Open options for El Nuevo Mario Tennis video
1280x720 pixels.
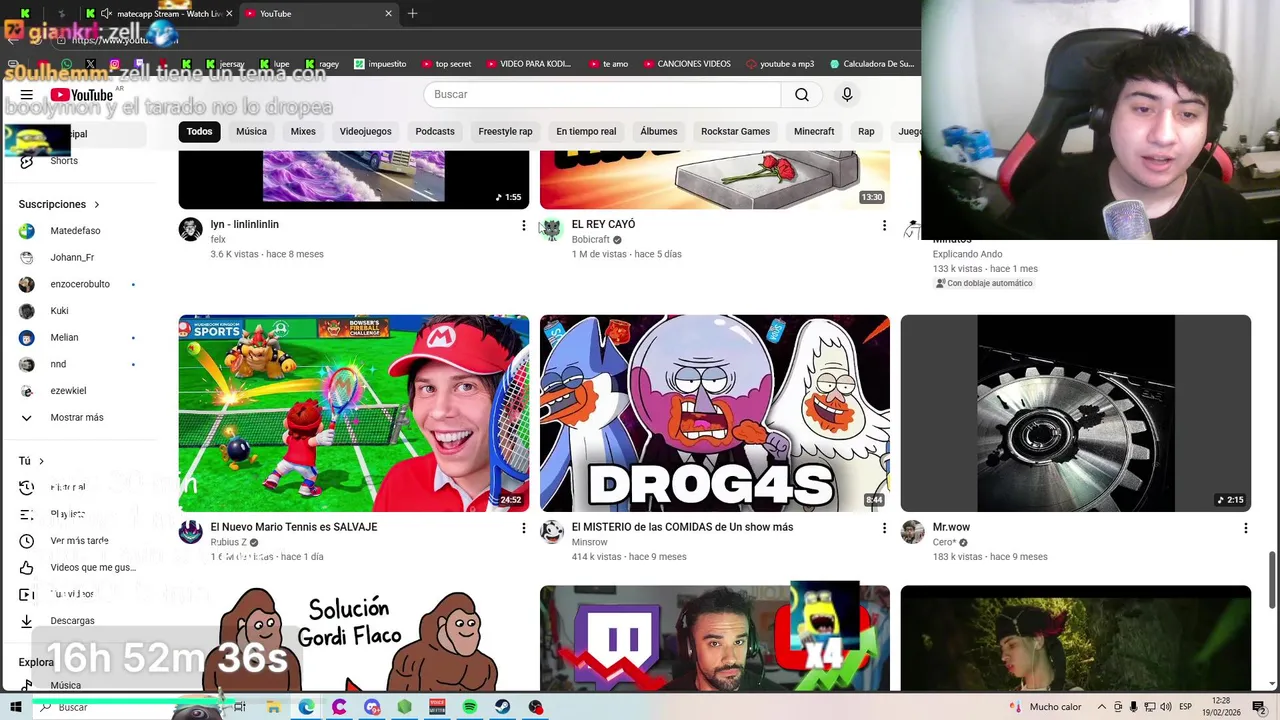click(x=523, y=528)
